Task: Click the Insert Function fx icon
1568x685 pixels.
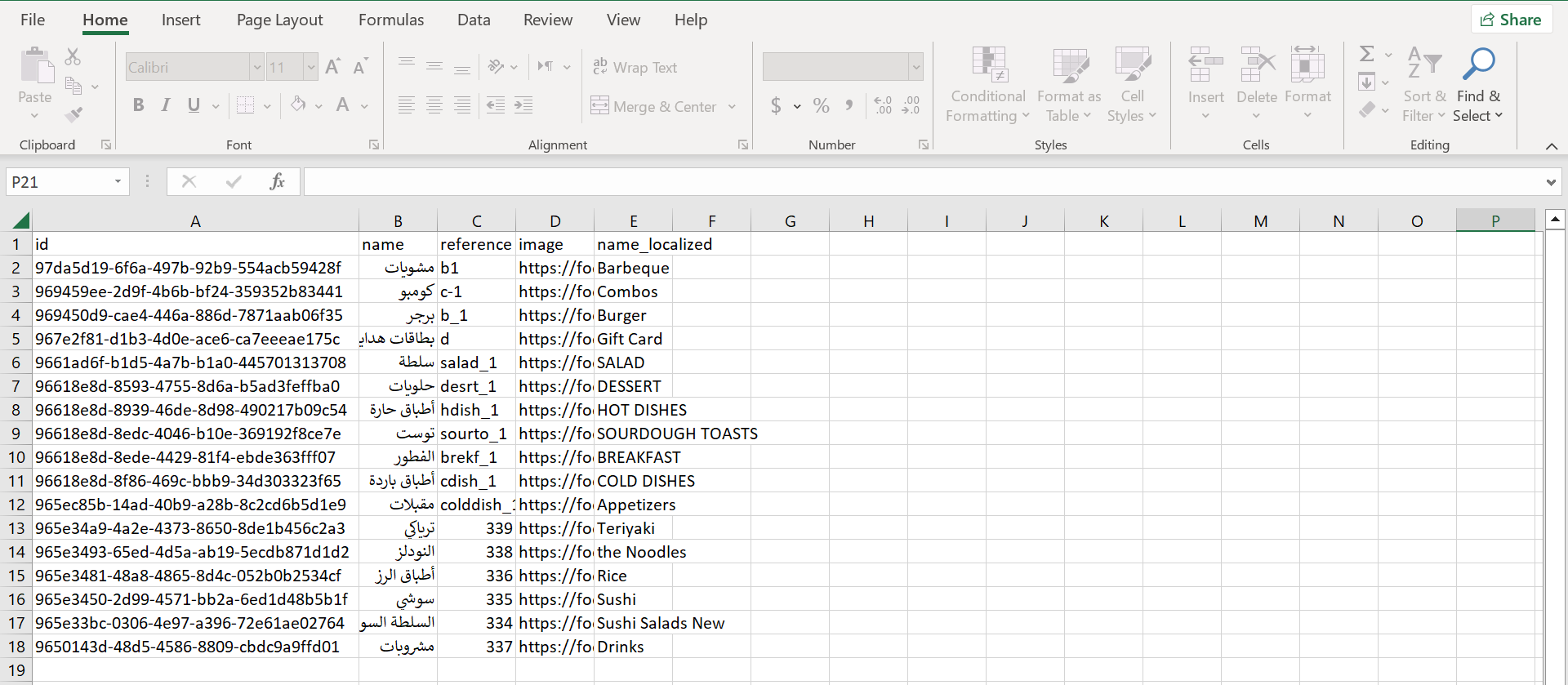Action: pos(277,181)
